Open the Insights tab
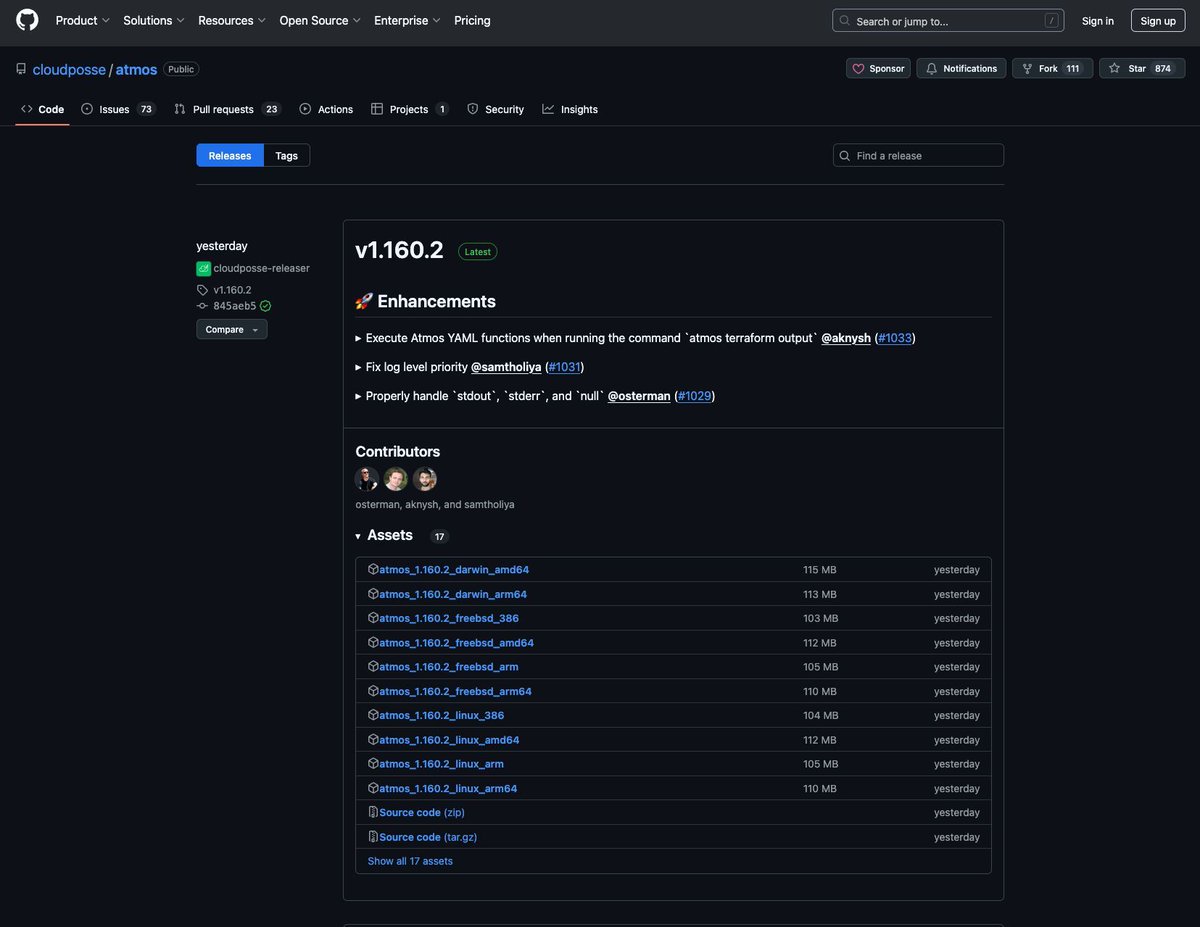1200x927 pixels. click(570, 109)
